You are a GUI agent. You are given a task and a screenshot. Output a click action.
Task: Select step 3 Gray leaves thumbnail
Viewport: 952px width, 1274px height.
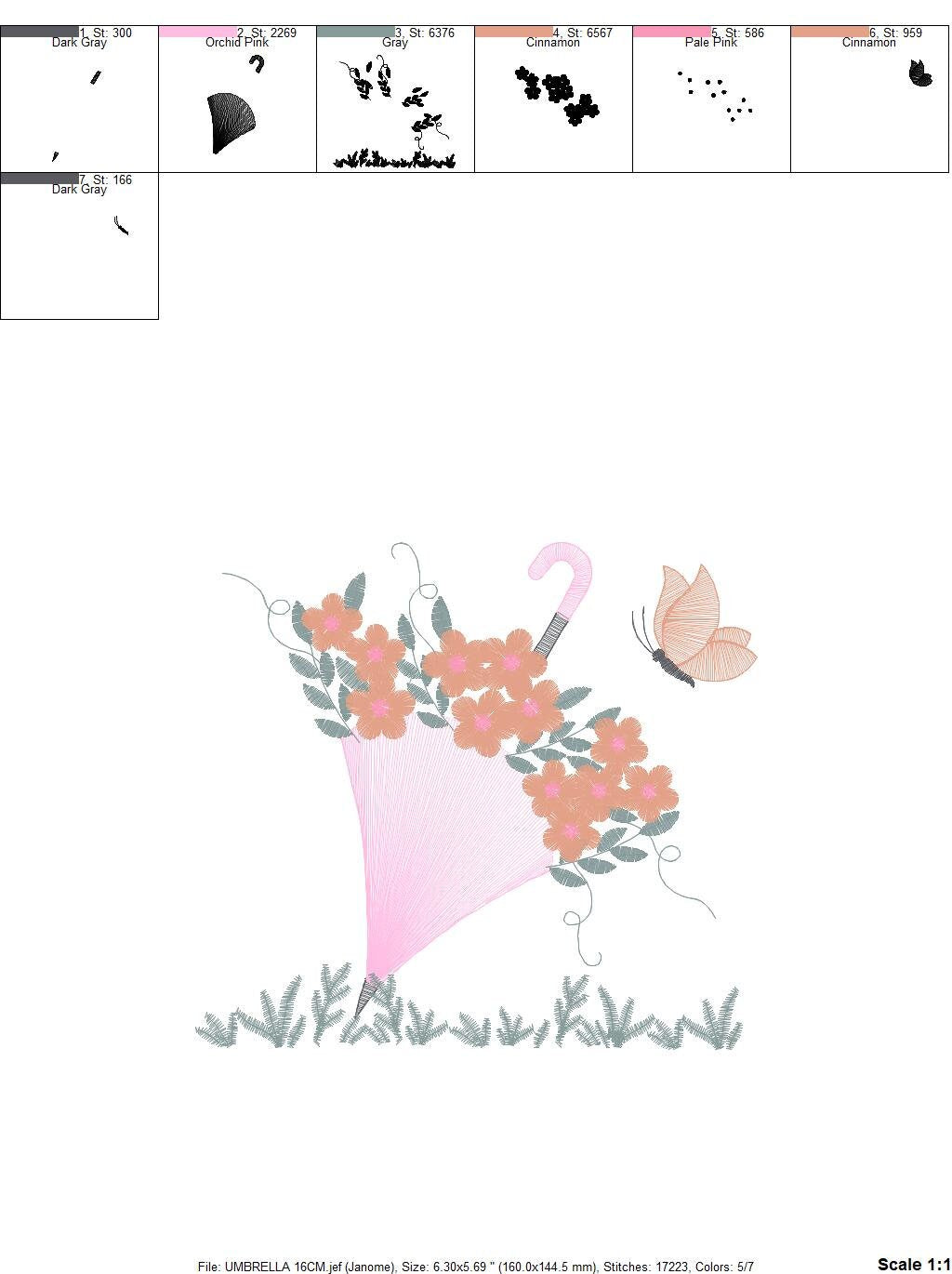point(394,102)
